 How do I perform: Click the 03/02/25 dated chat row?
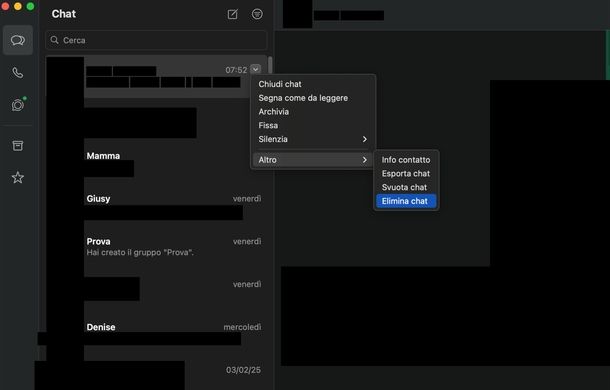(156, 373)
